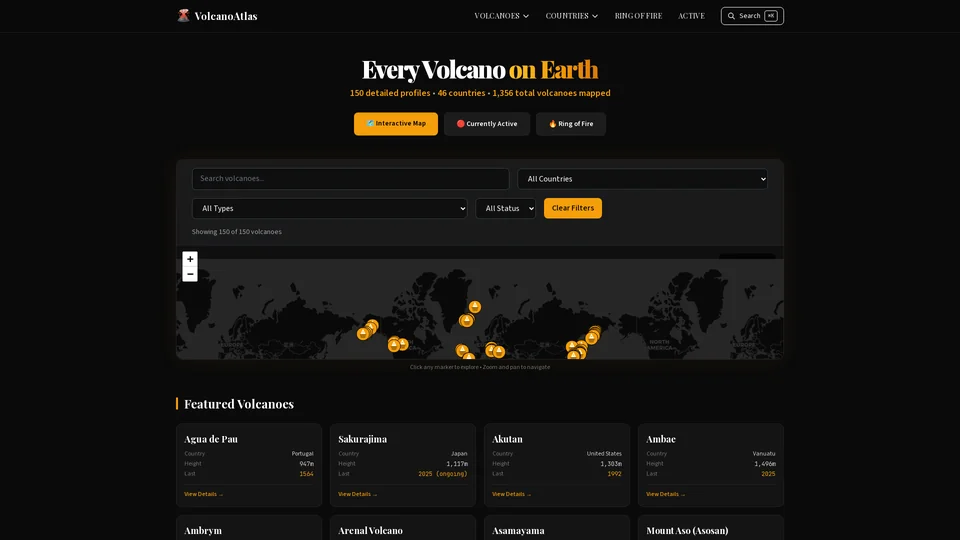Expand the Countries navigation menu

pos(572,16)
